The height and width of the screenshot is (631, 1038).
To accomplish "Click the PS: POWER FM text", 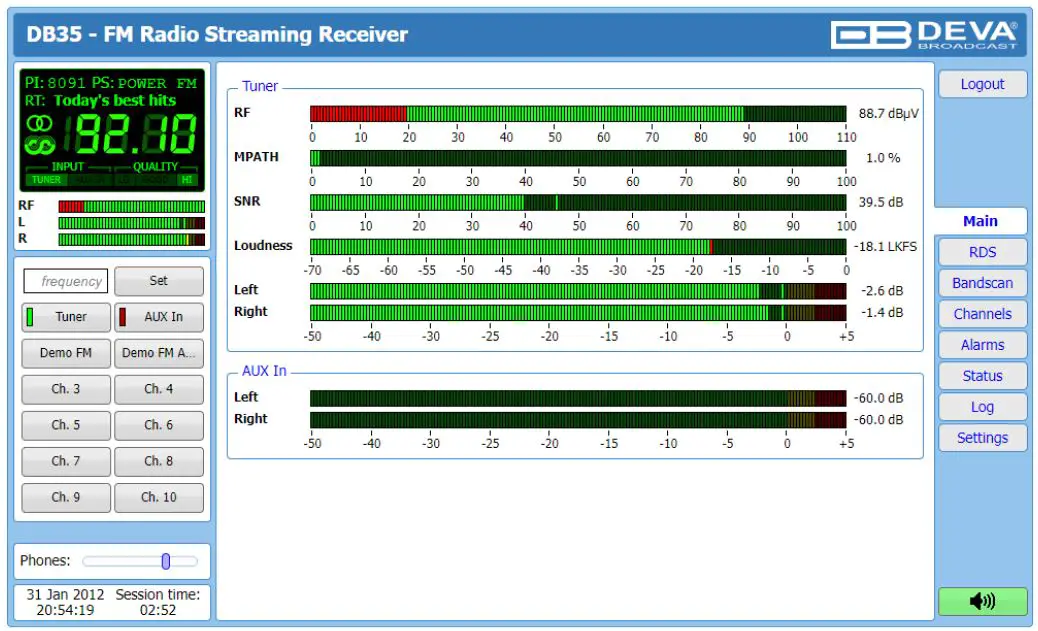I will click(x=144, y=83).
